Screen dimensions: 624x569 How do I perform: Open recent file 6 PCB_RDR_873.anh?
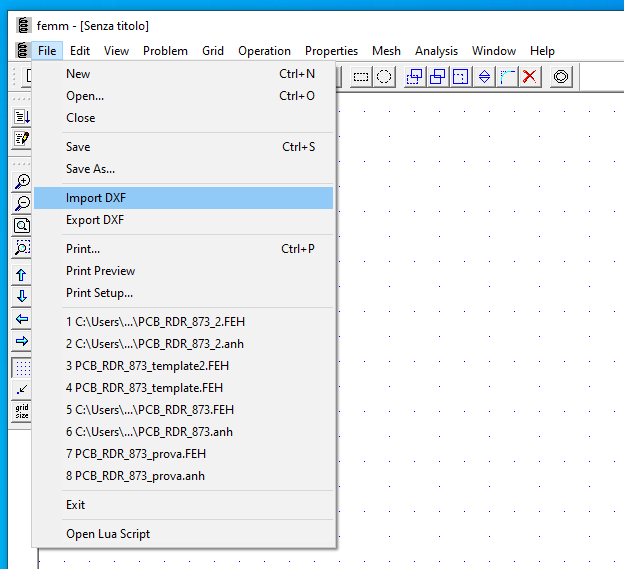tap(183, 432)
